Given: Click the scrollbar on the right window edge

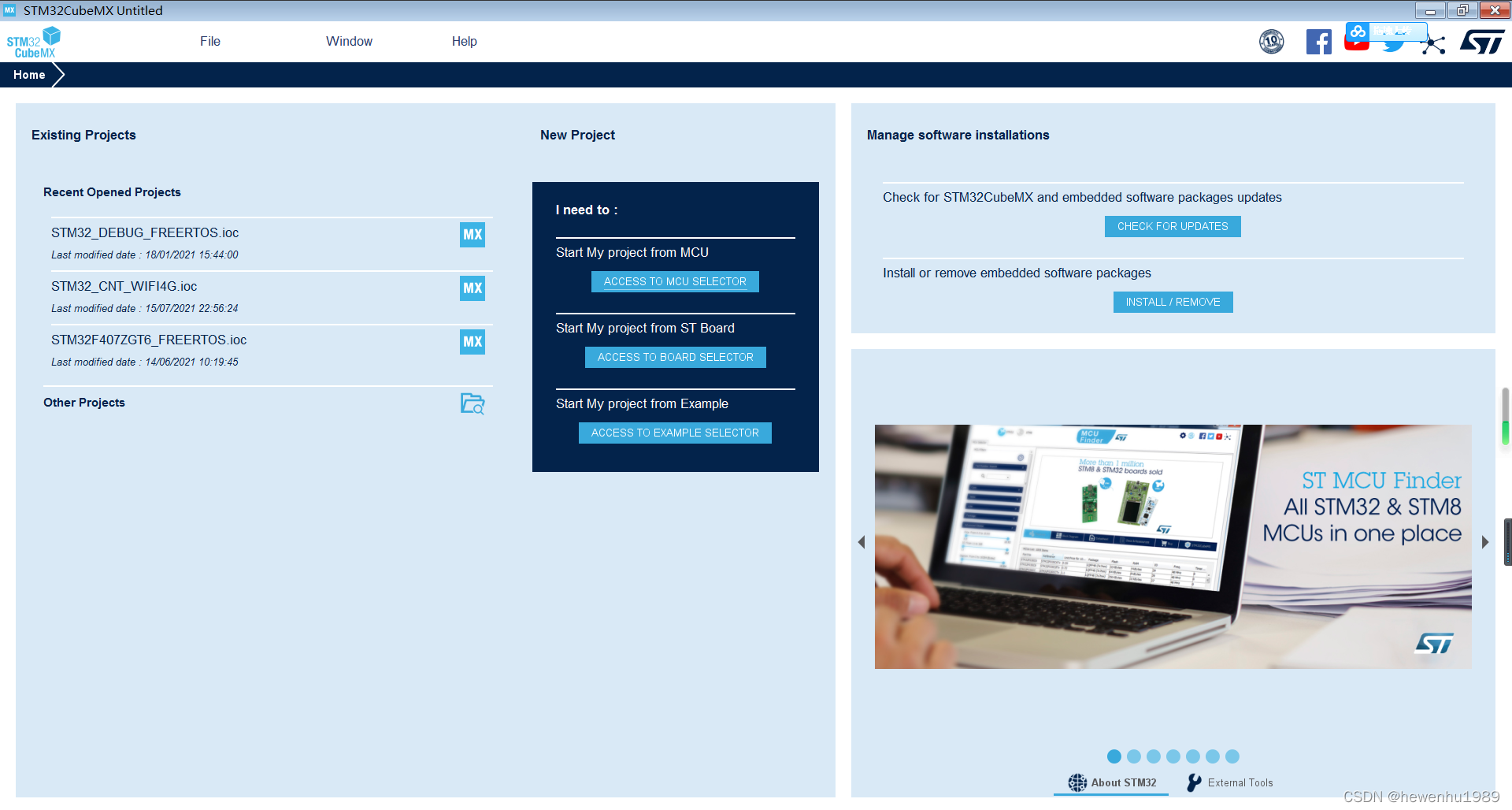Looking at the screenshot, I should [x=1506, y=418].
